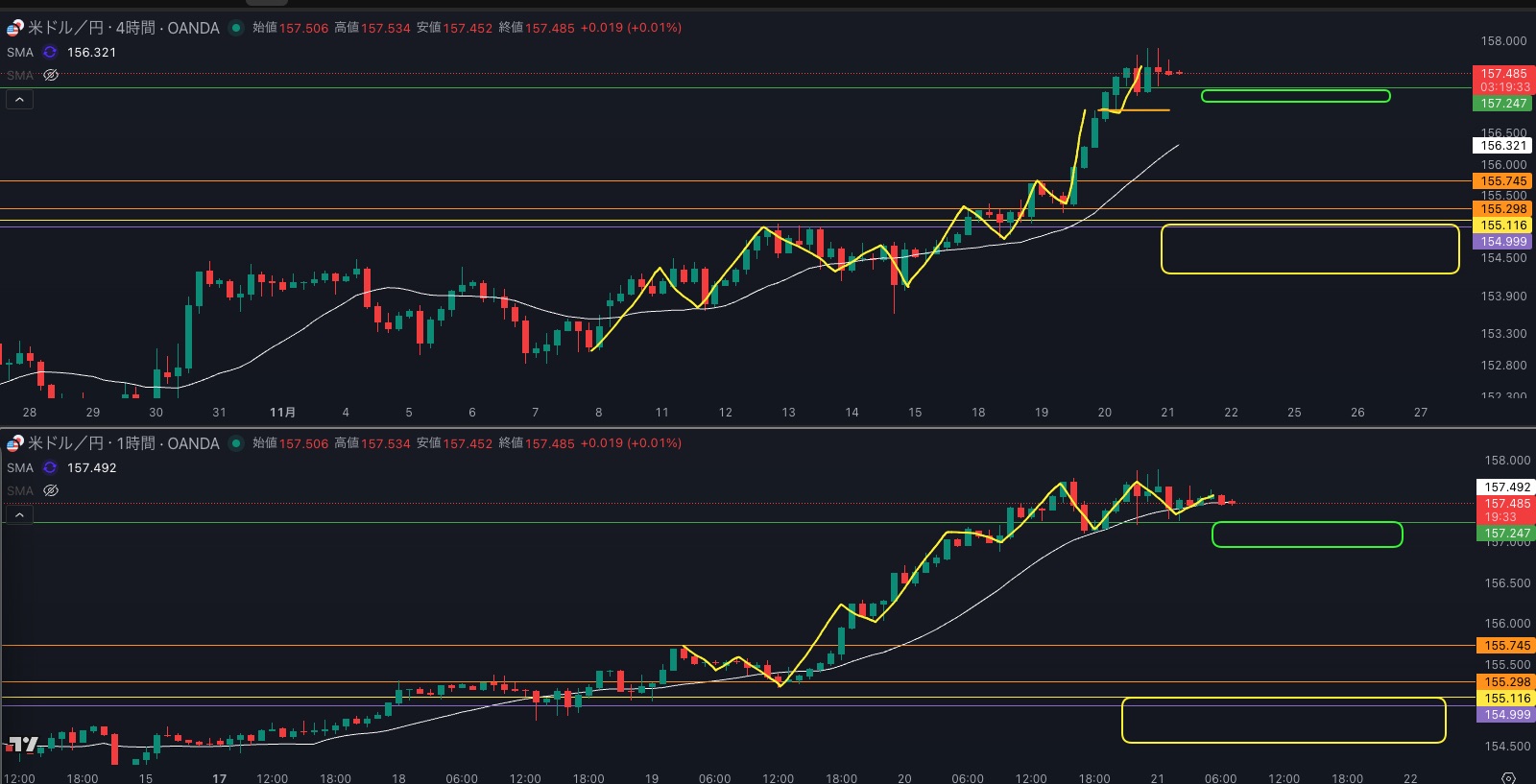Viewport: 1536px width, 784px height.
Task: Click the purple SMA refresh icon in 1-hour chart
Action: tap(50, 468)
